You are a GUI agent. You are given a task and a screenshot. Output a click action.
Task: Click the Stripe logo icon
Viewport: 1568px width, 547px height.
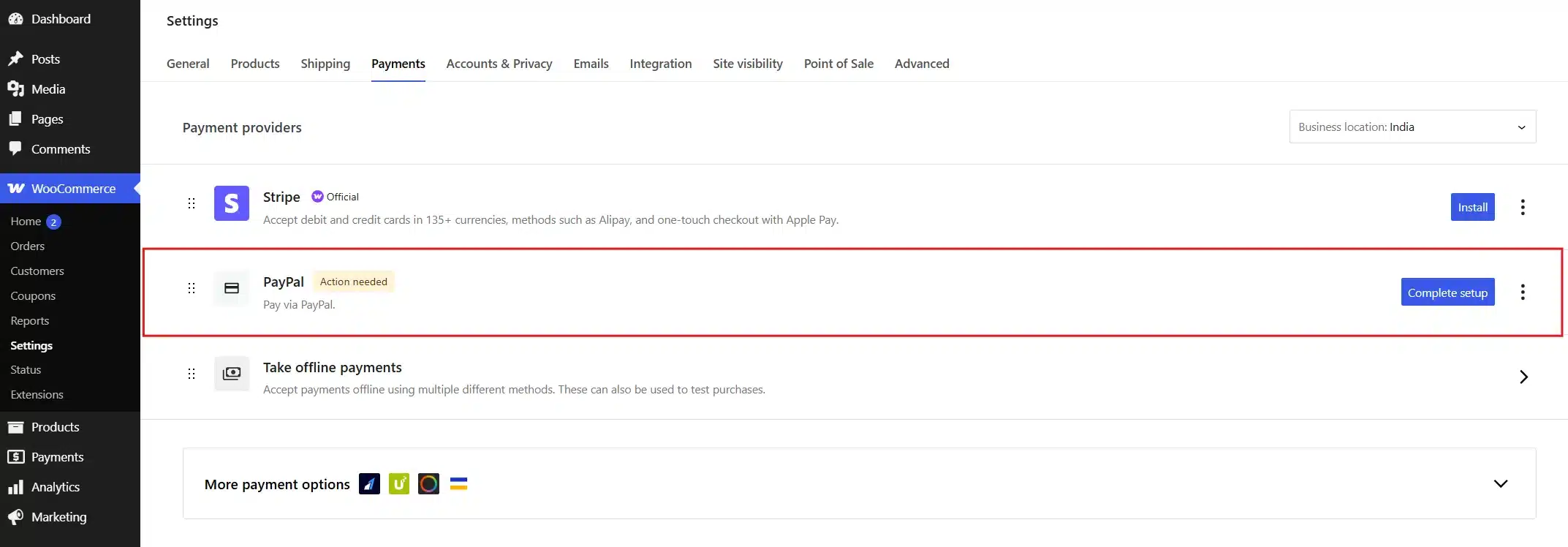(x=232, y=203)
